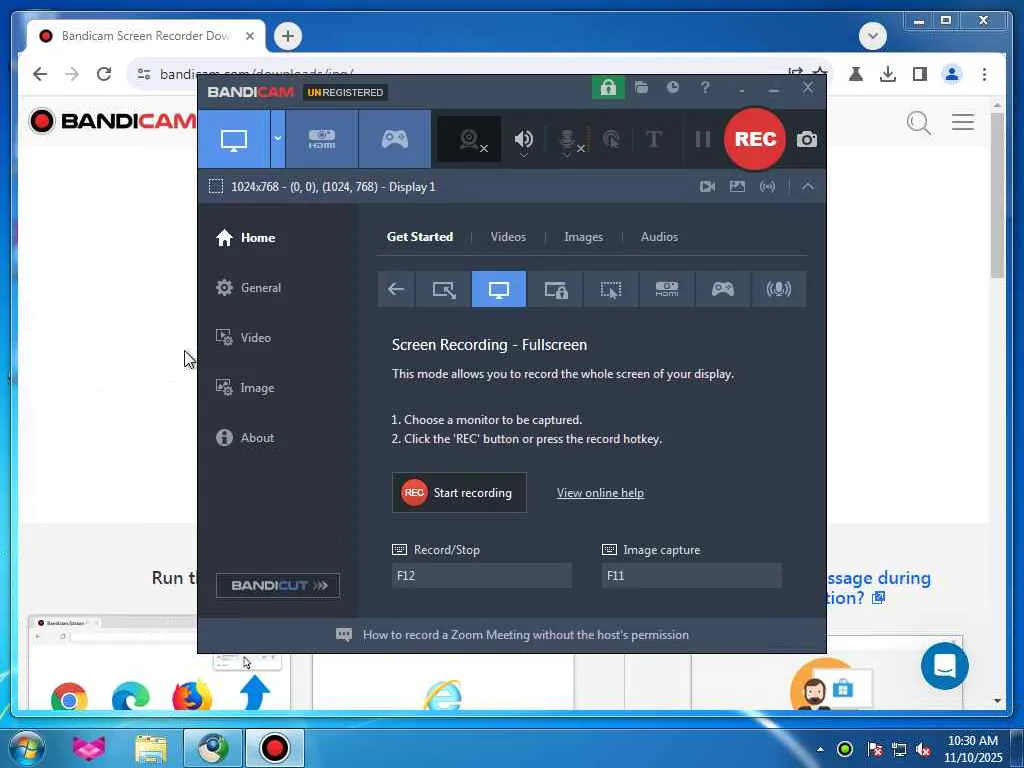Open View online help link

600,493
